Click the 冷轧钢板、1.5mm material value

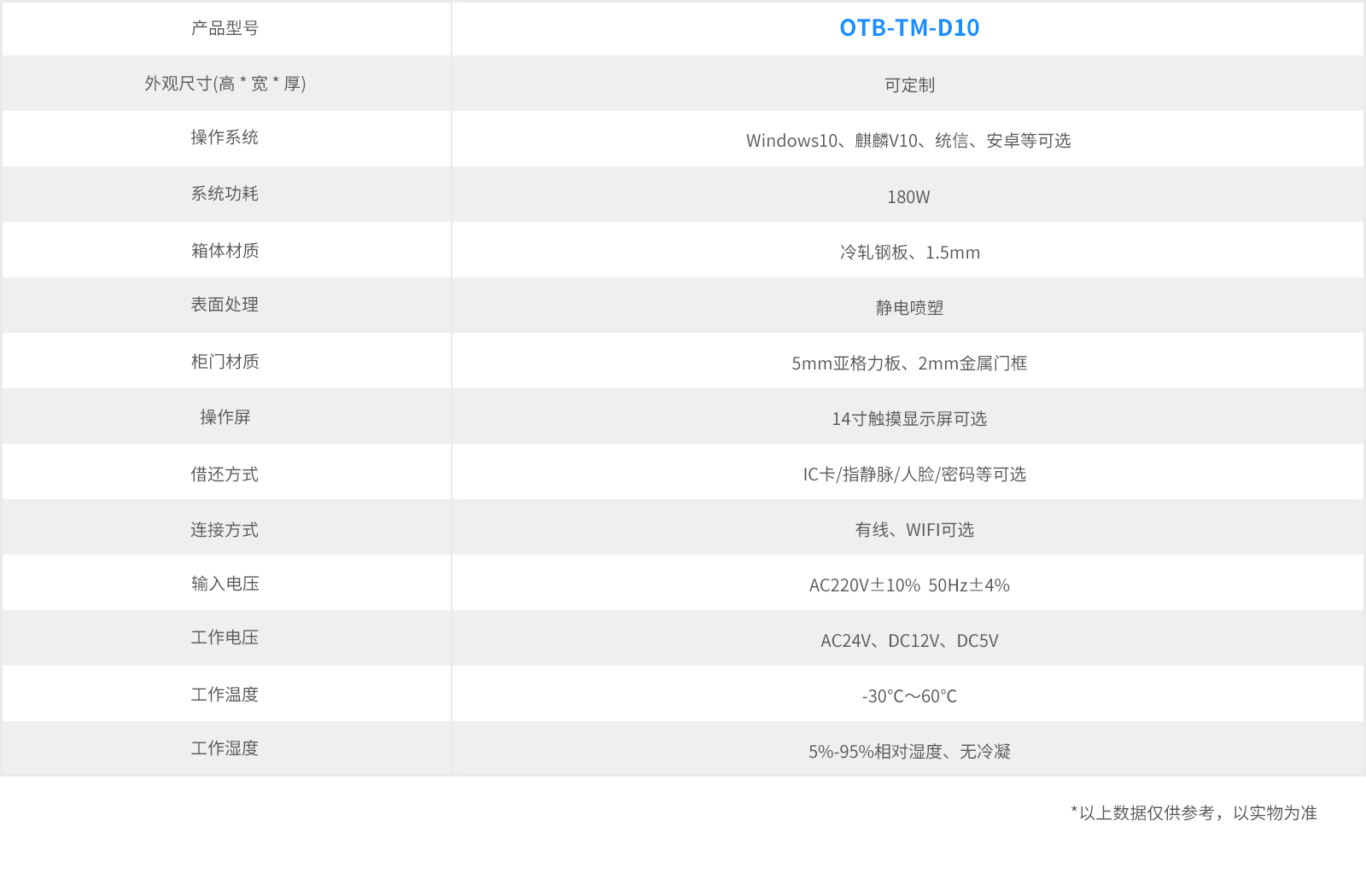coord(909,253)
